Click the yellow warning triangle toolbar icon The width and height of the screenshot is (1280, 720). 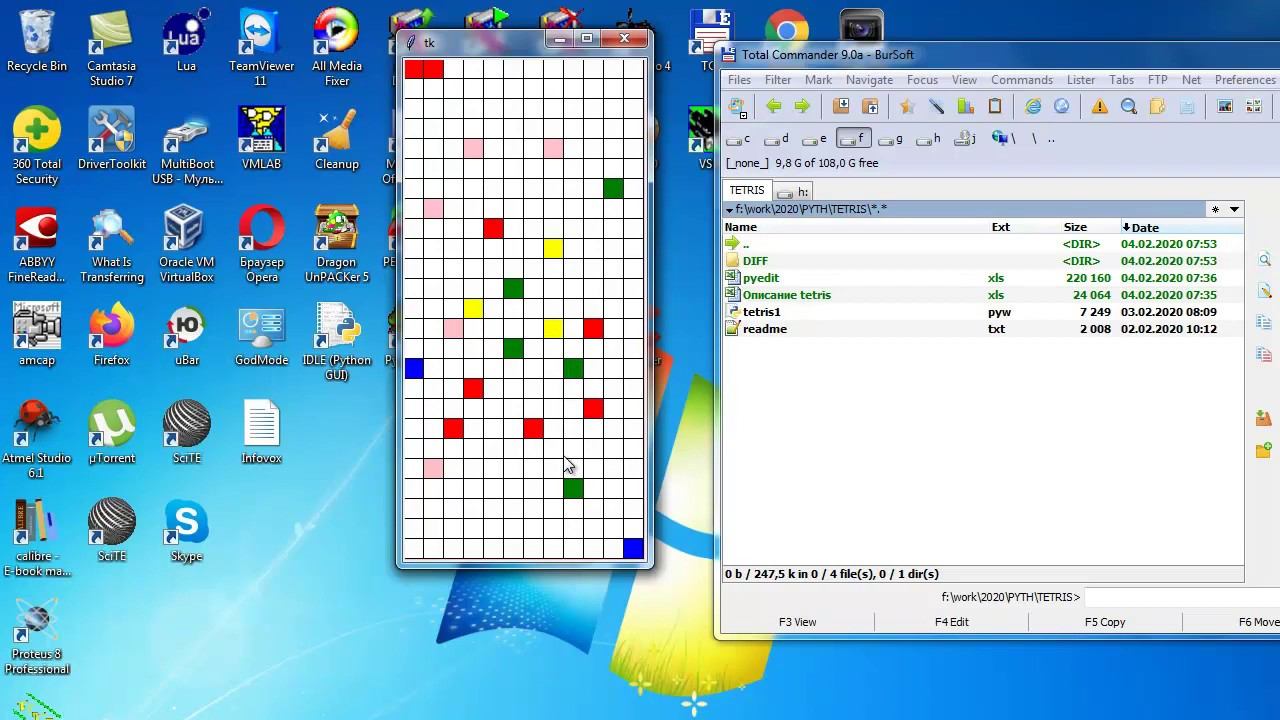(x=1100, y=106)
